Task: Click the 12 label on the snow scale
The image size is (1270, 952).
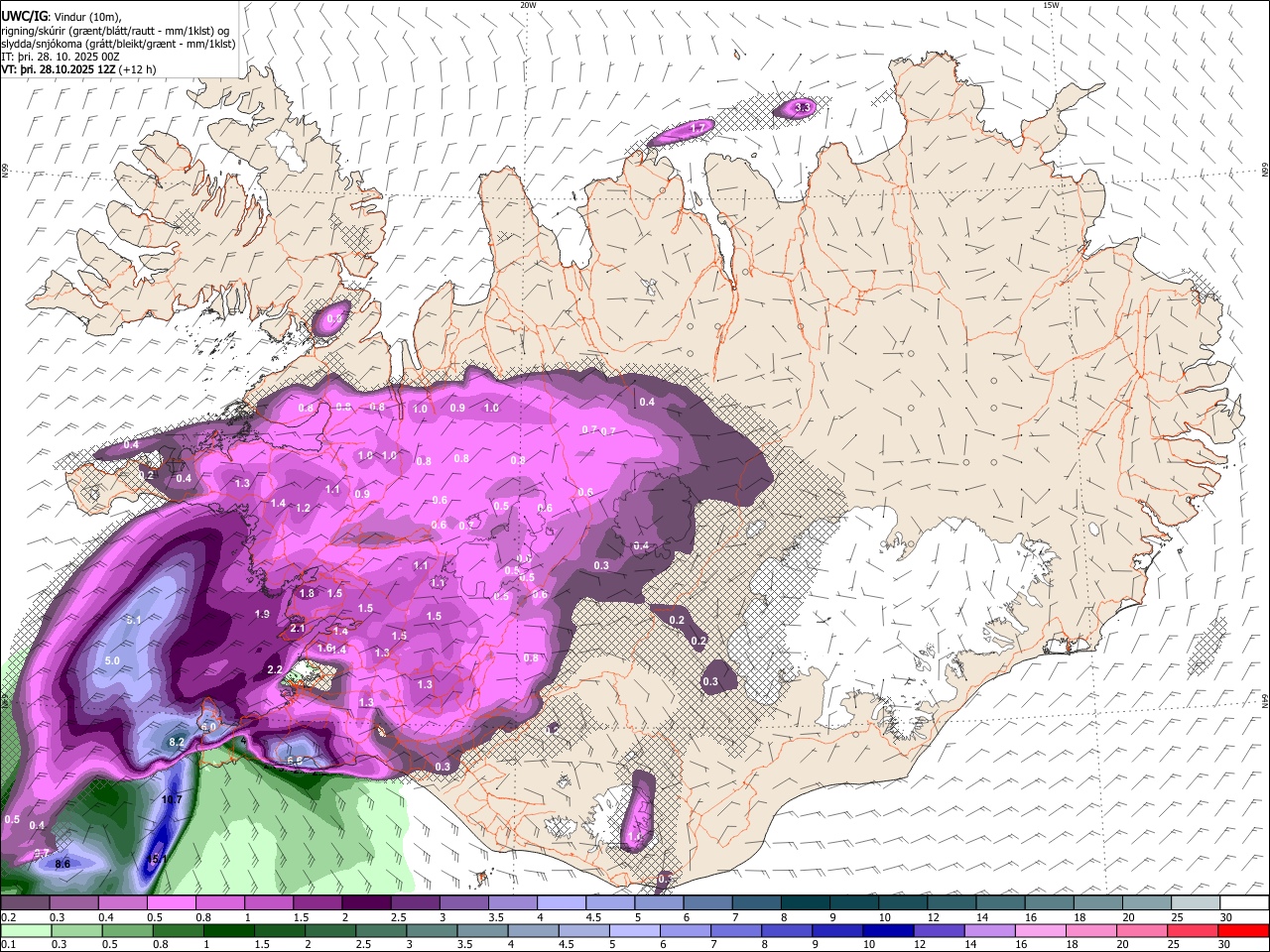Action: click(x=934, y=915)
